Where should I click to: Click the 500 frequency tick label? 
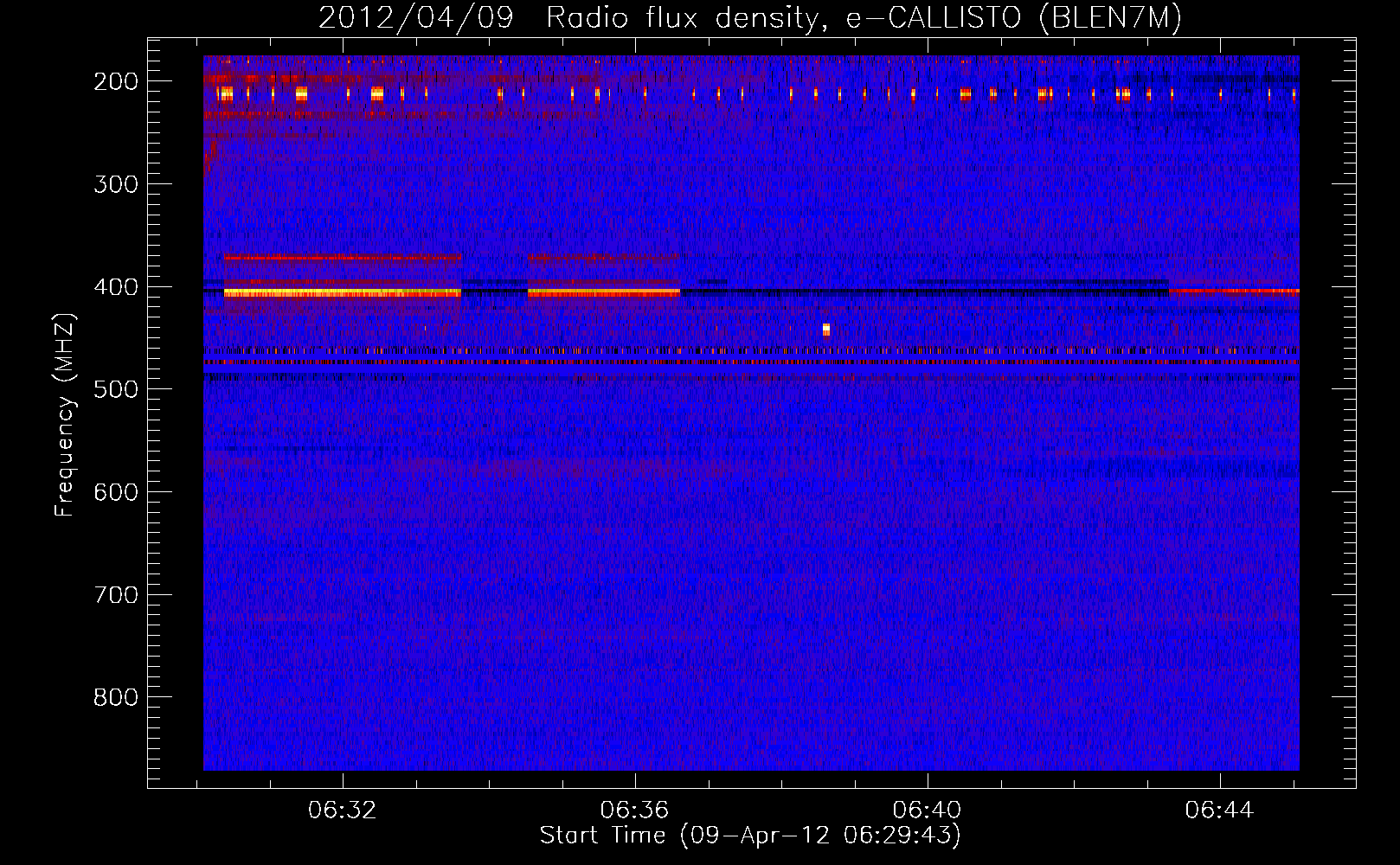[x=116, y=389]
